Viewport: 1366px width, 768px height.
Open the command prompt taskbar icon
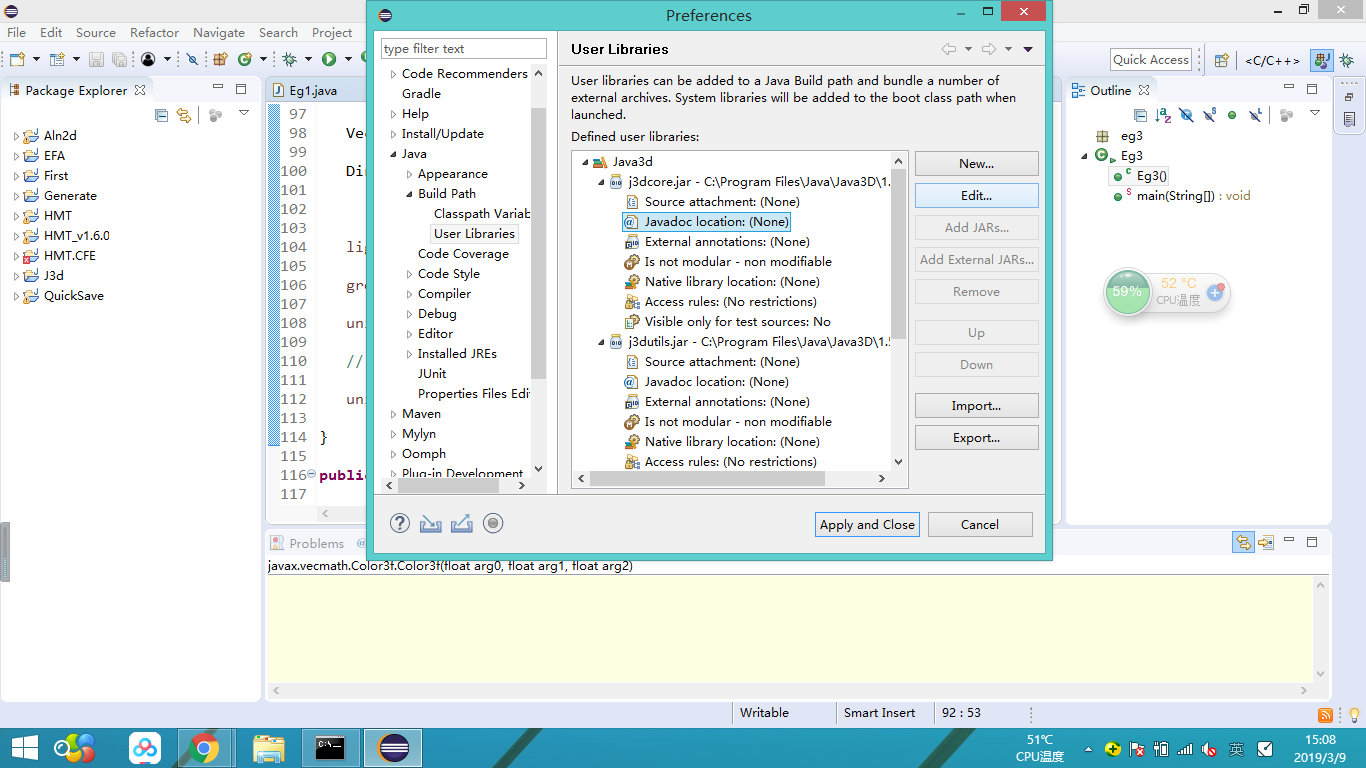pos(330,748)
